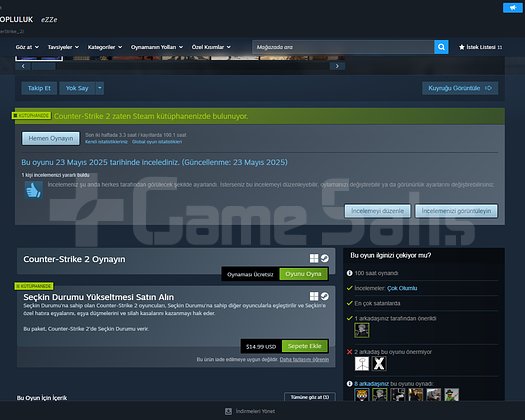Click the Sepete Ekle button

tap(305, 346)
